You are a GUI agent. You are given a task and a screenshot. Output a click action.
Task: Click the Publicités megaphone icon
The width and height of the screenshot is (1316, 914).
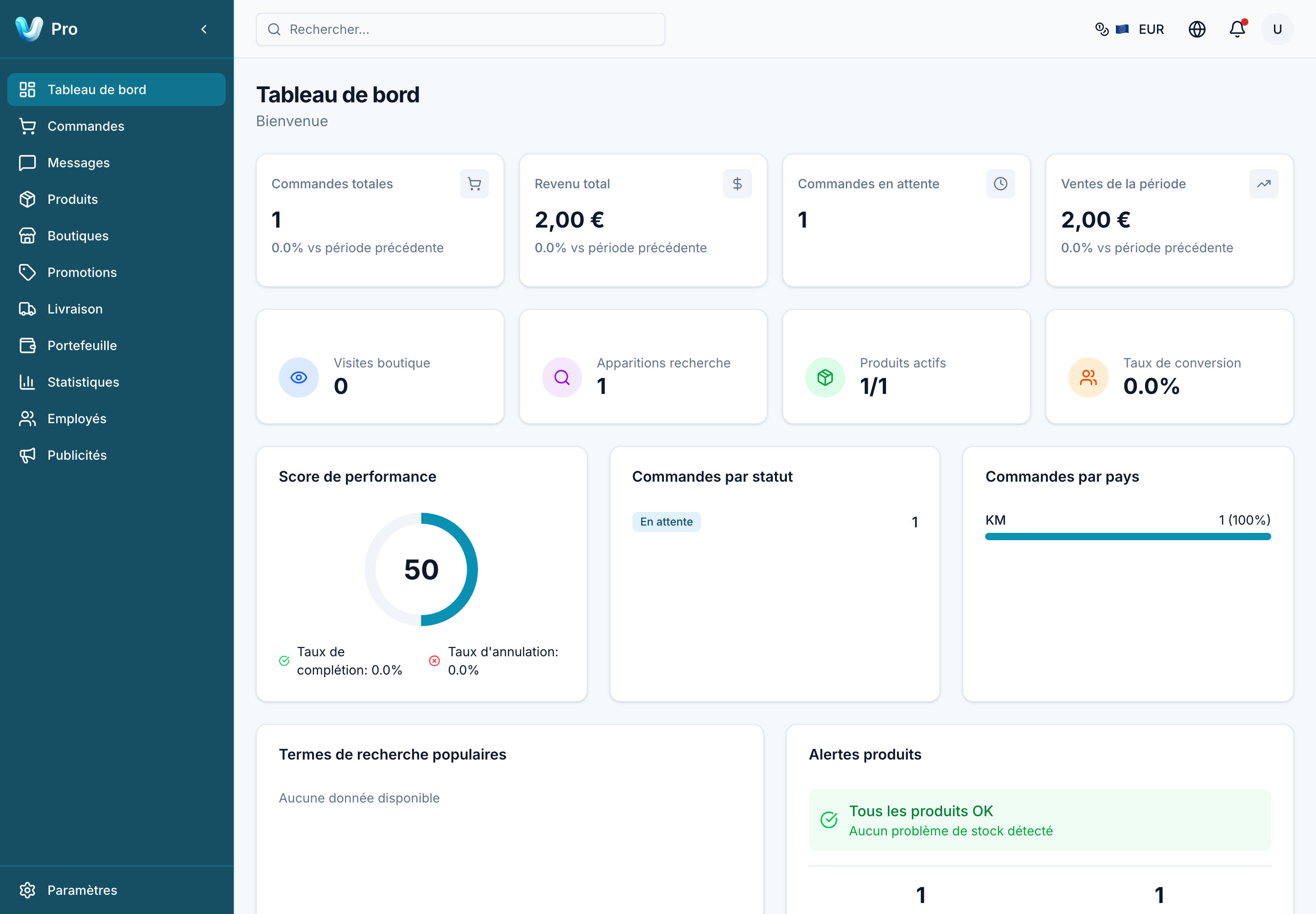click(x=27, y=455)
